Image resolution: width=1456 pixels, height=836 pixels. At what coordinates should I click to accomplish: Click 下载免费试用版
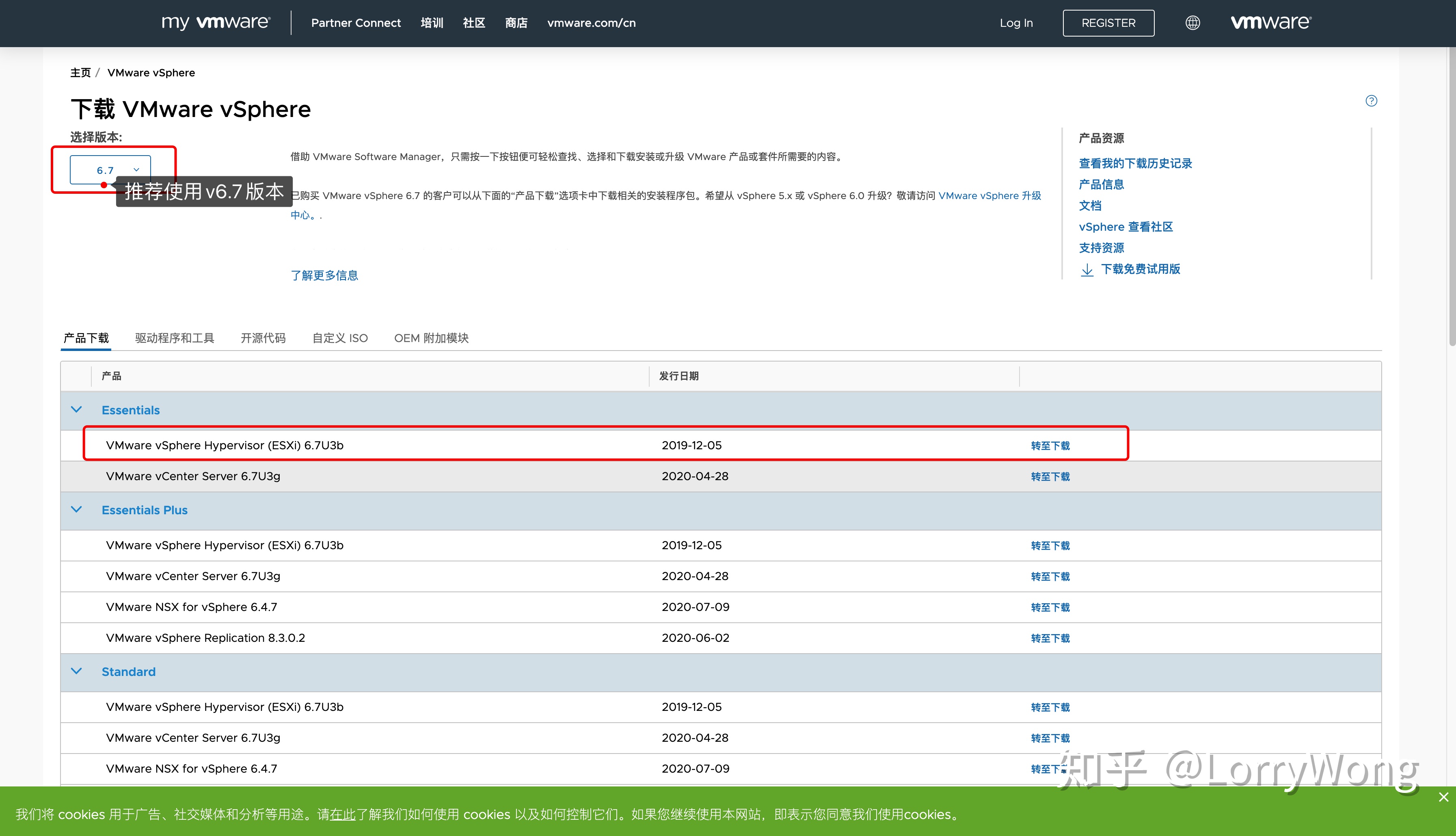tap(1141, 269)
